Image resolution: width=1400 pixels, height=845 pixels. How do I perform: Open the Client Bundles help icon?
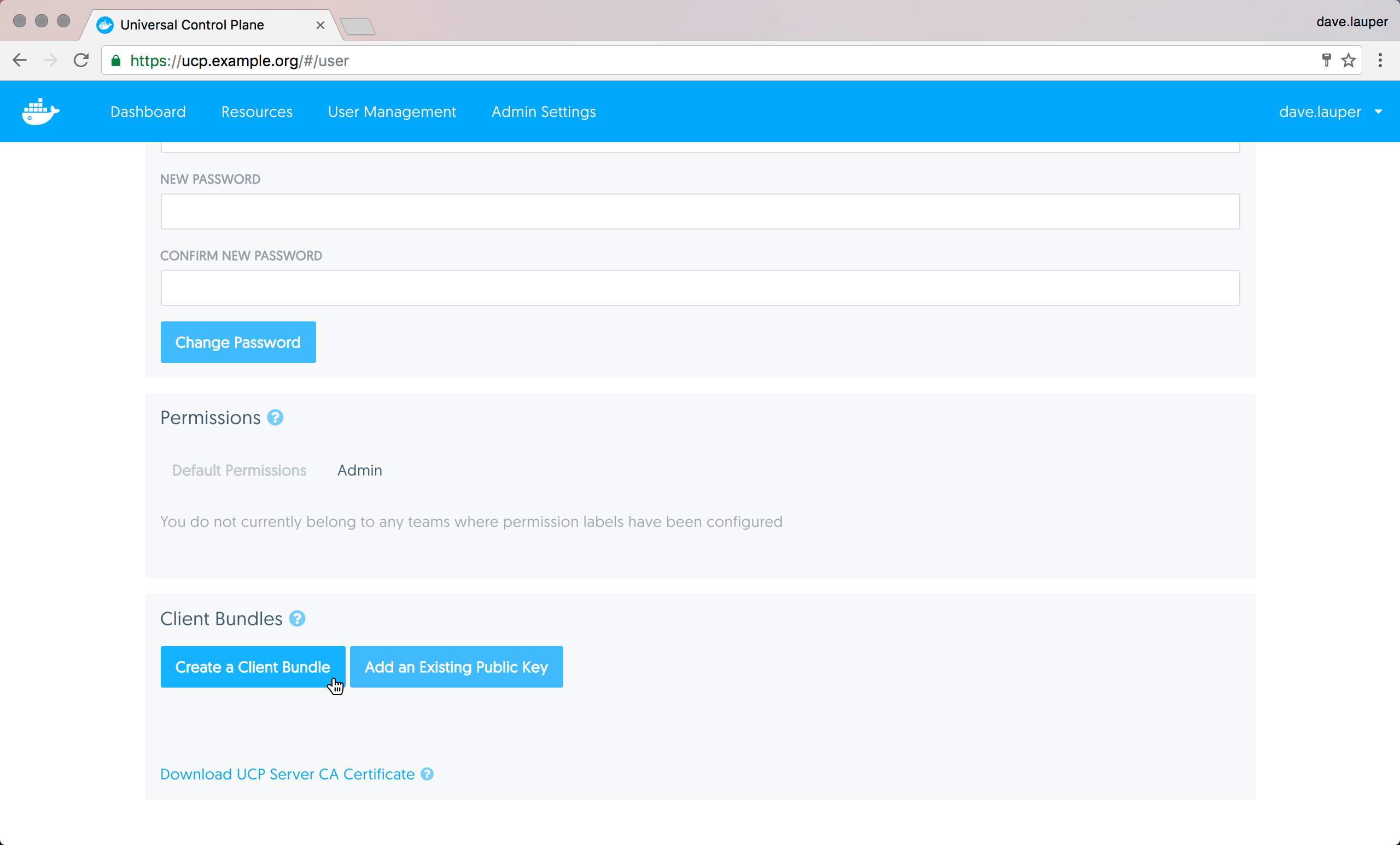[297, 618]
